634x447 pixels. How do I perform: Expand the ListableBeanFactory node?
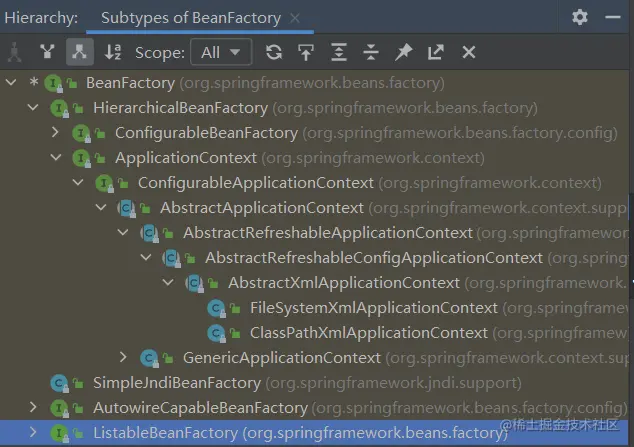pyautogui.click(x=33, y=432)
